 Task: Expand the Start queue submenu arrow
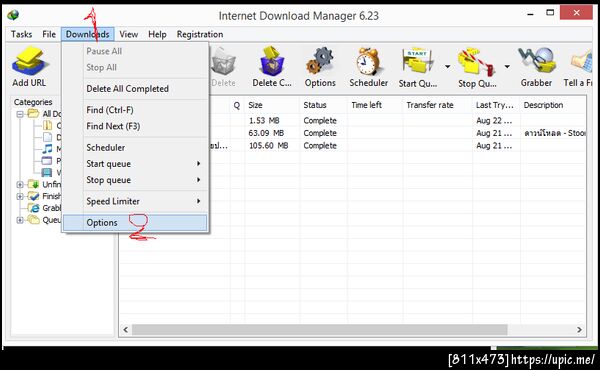coord(199,164)
